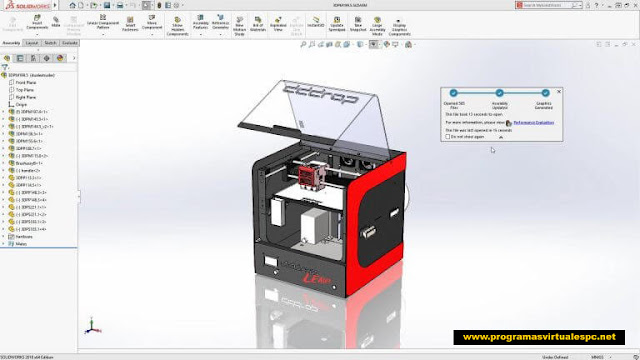The height and width of the screenshot is (360, 640).
Task: Toggle Large Assembly Mode
Action: pos(378,26)
